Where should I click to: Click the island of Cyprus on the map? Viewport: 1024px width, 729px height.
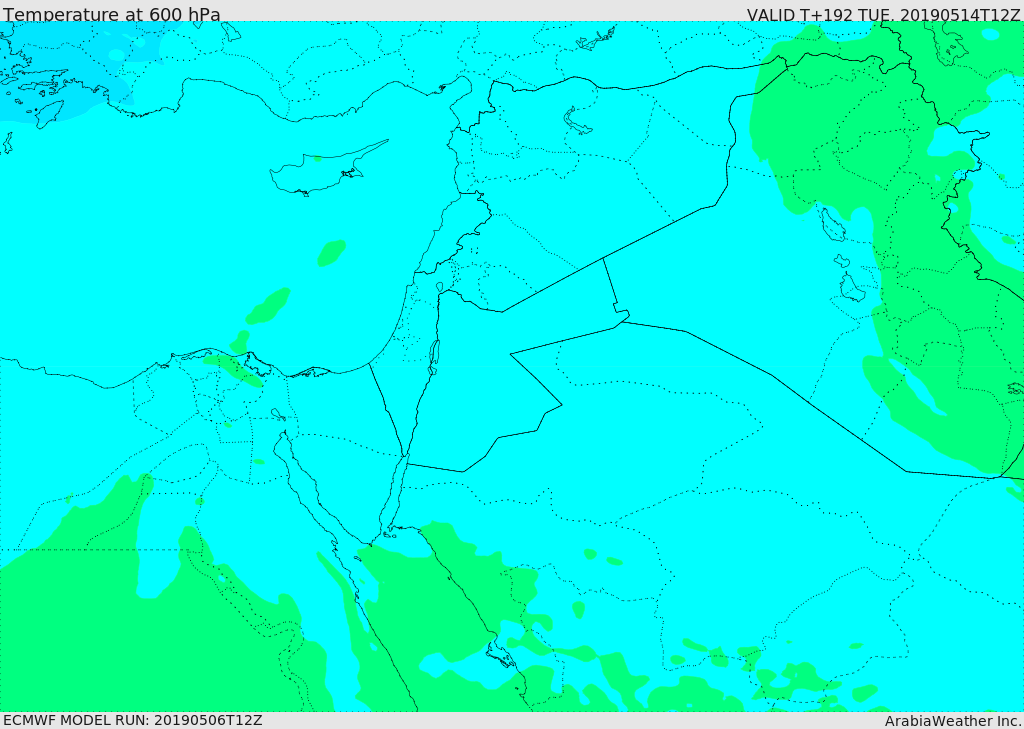327,170
